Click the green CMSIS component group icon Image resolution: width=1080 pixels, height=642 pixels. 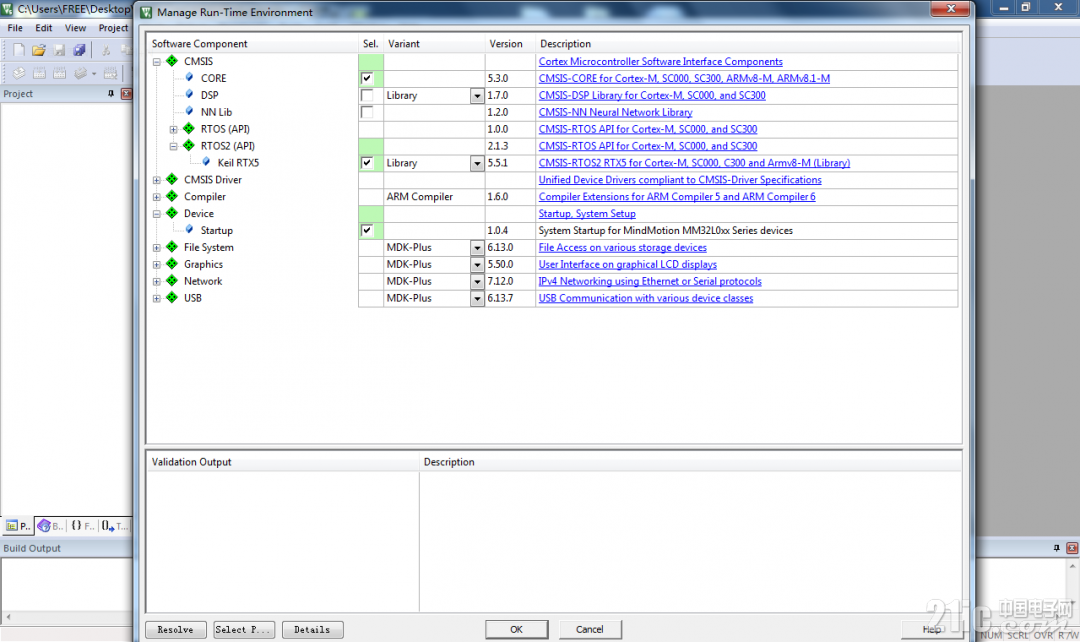(172, 61)
